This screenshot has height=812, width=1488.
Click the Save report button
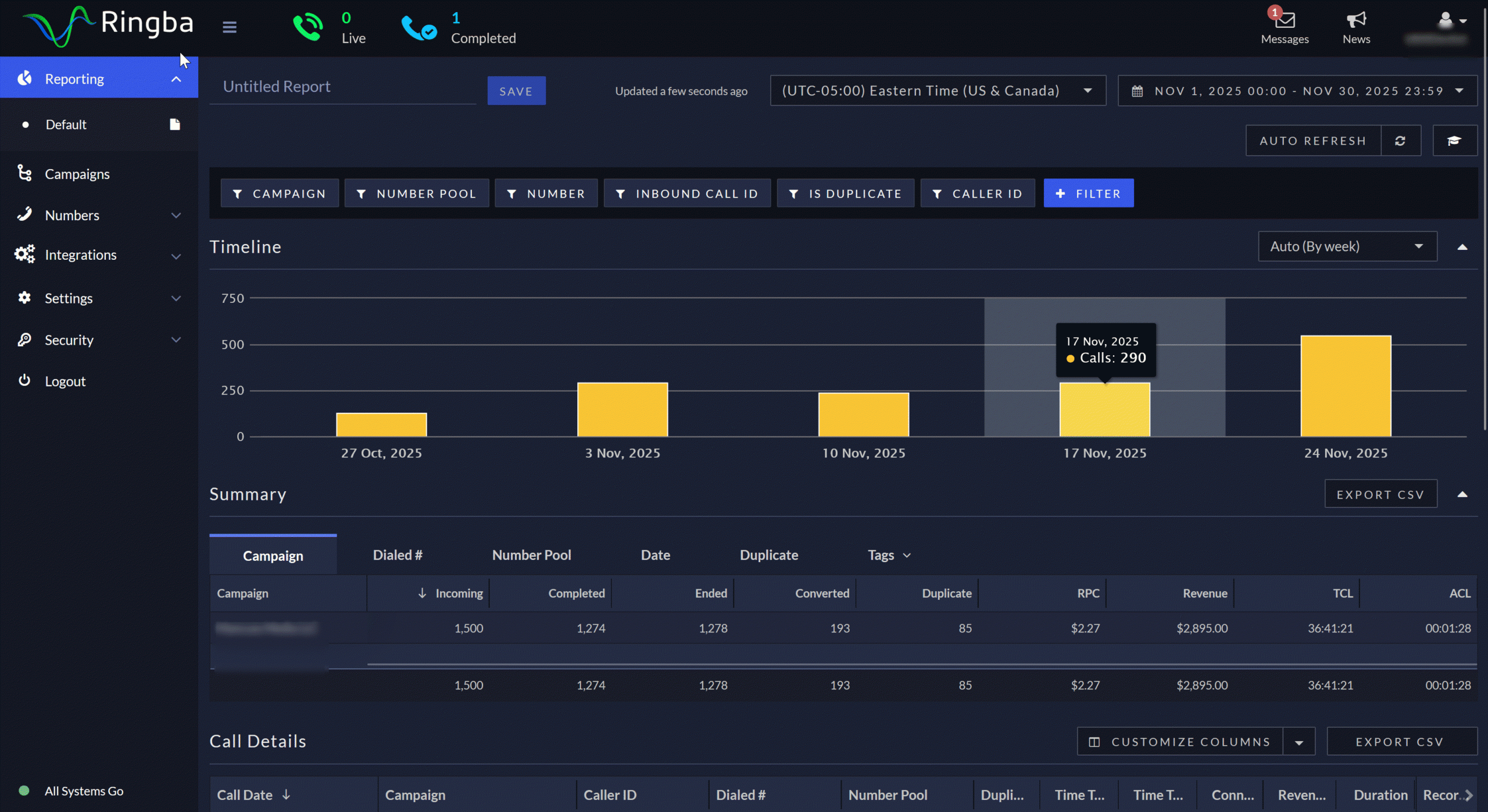pyautogui.click(x=516, y=91)
